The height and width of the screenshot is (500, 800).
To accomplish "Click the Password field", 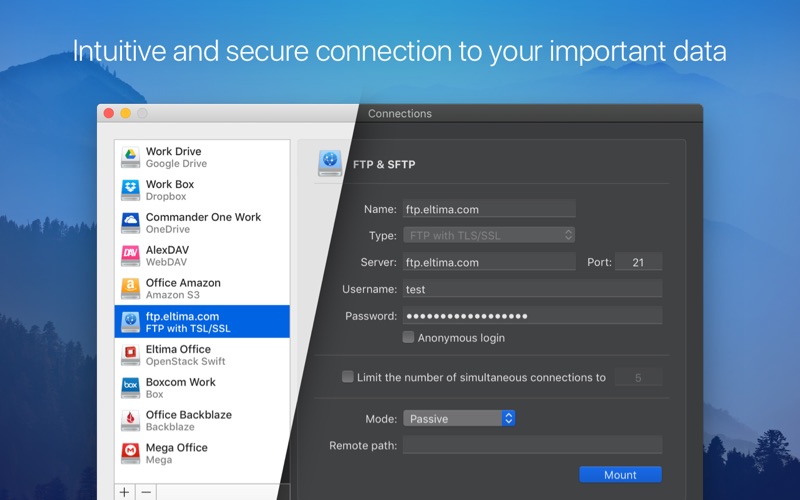I will coord(533,316).
